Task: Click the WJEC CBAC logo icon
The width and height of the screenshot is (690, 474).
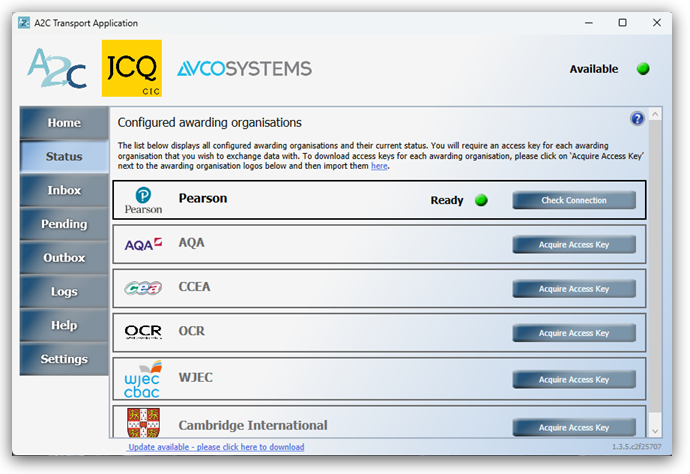Action: pyautogui.click(x=144, y=379)
